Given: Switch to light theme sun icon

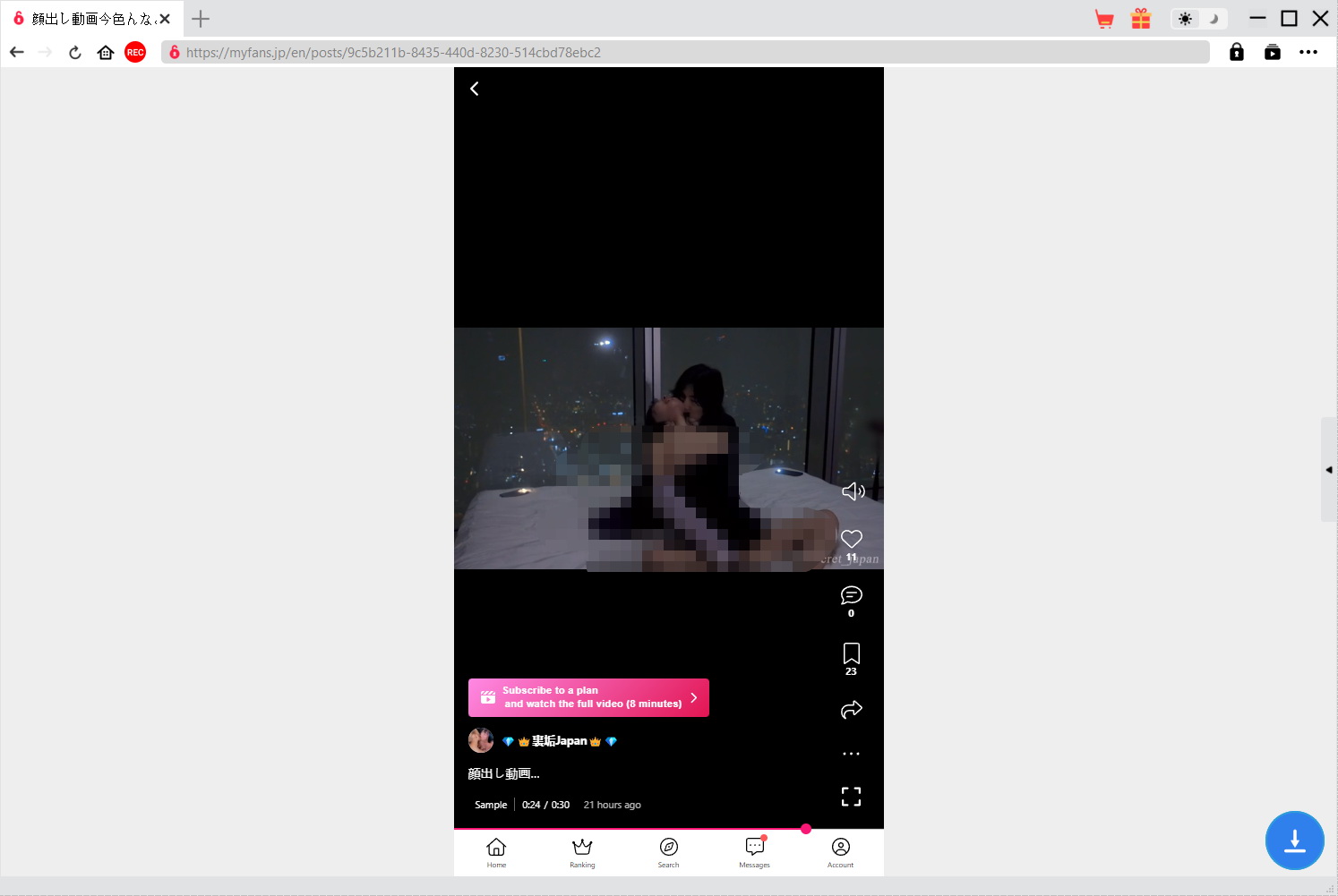Looking at the screenshot, I should click(x=1186, y=19).
